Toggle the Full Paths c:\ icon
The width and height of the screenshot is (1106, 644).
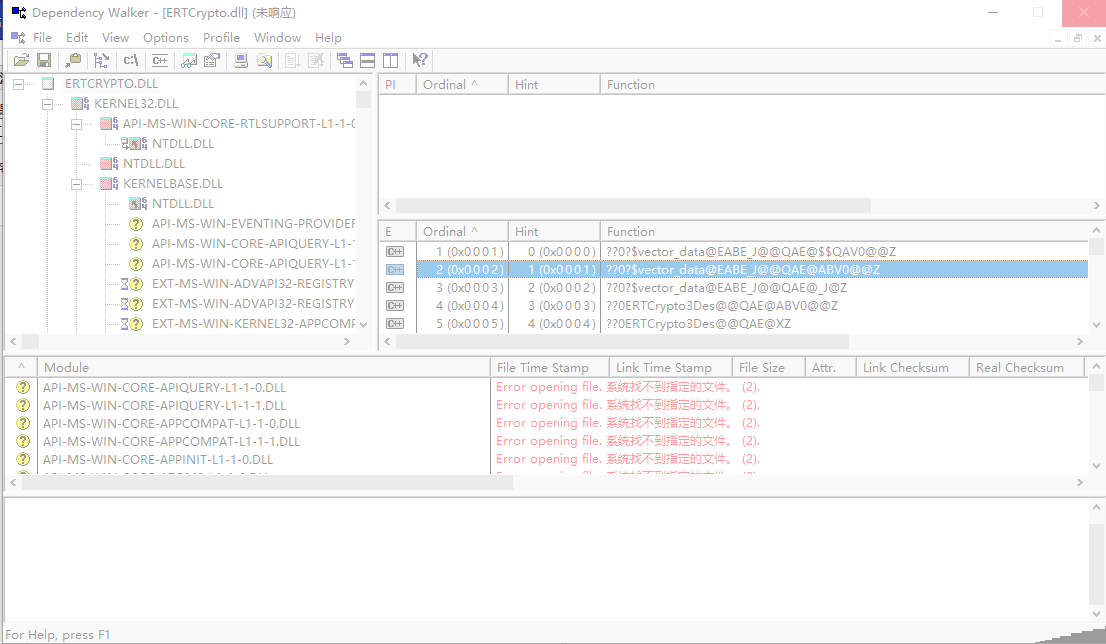(130, 61)
